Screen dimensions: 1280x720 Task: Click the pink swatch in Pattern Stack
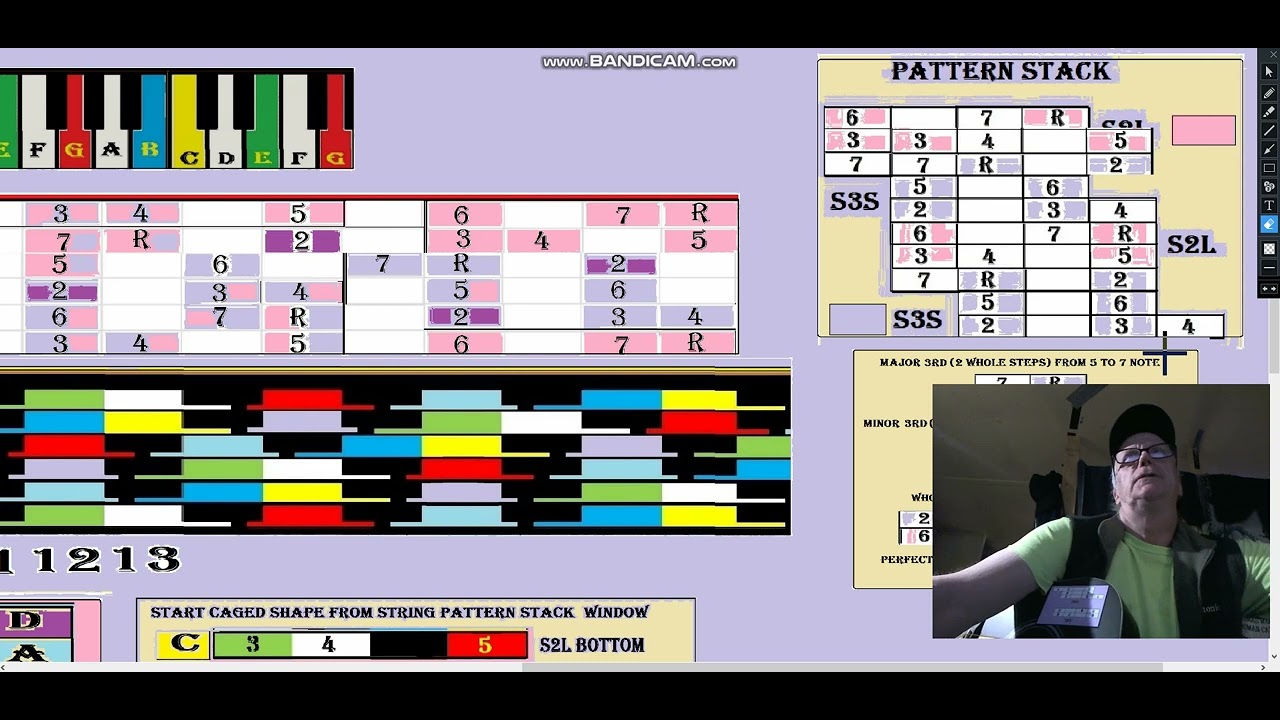1203,130
